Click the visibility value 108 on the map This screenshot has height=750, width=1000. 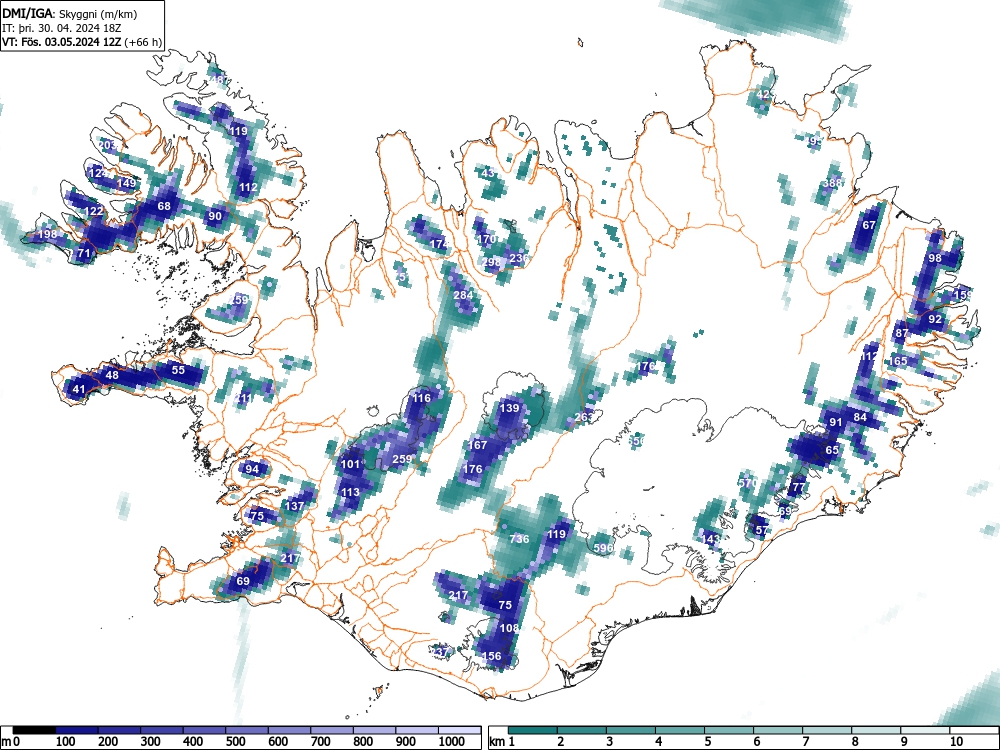(509, 628)
